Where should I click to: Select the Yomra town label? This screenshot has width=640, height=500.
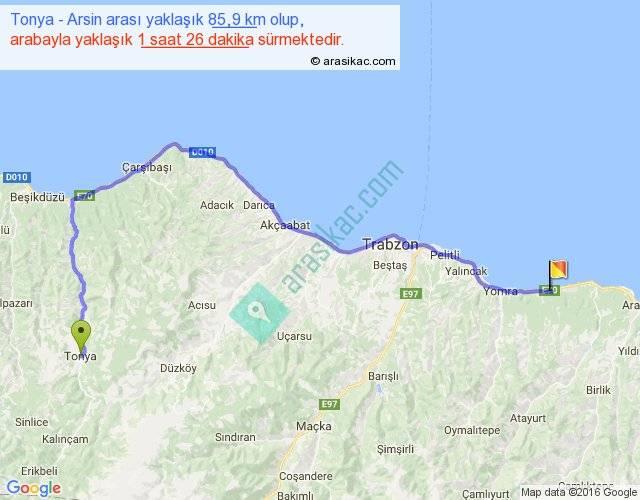500,291
